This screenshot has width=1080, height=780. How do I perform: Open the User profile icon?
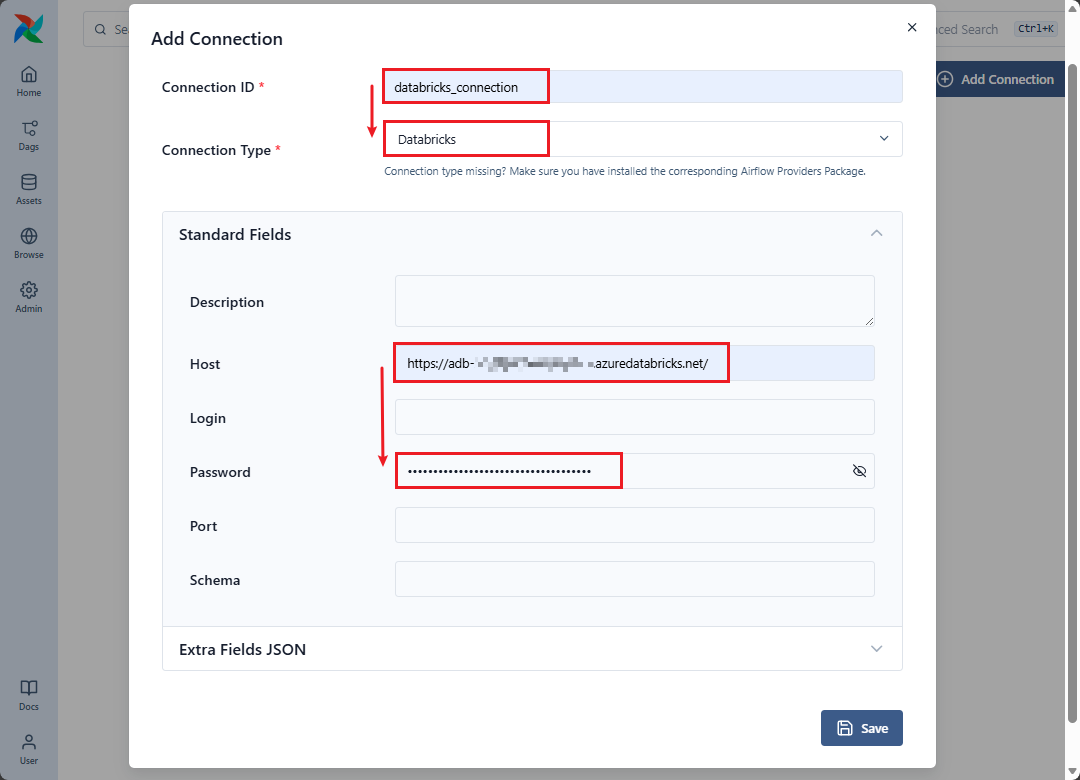click(29, 748)
